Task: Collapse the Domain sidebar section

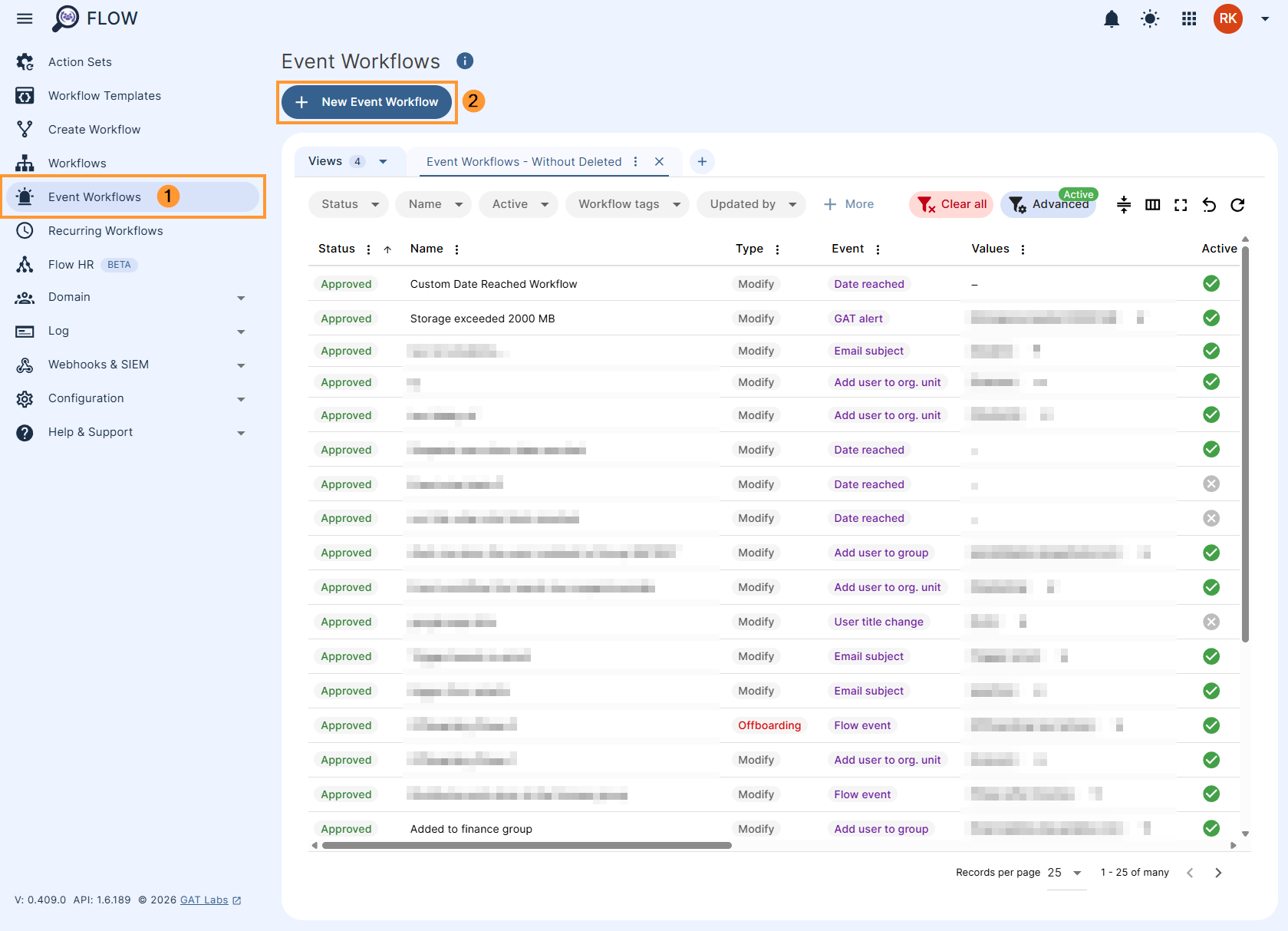Action: 241,297
